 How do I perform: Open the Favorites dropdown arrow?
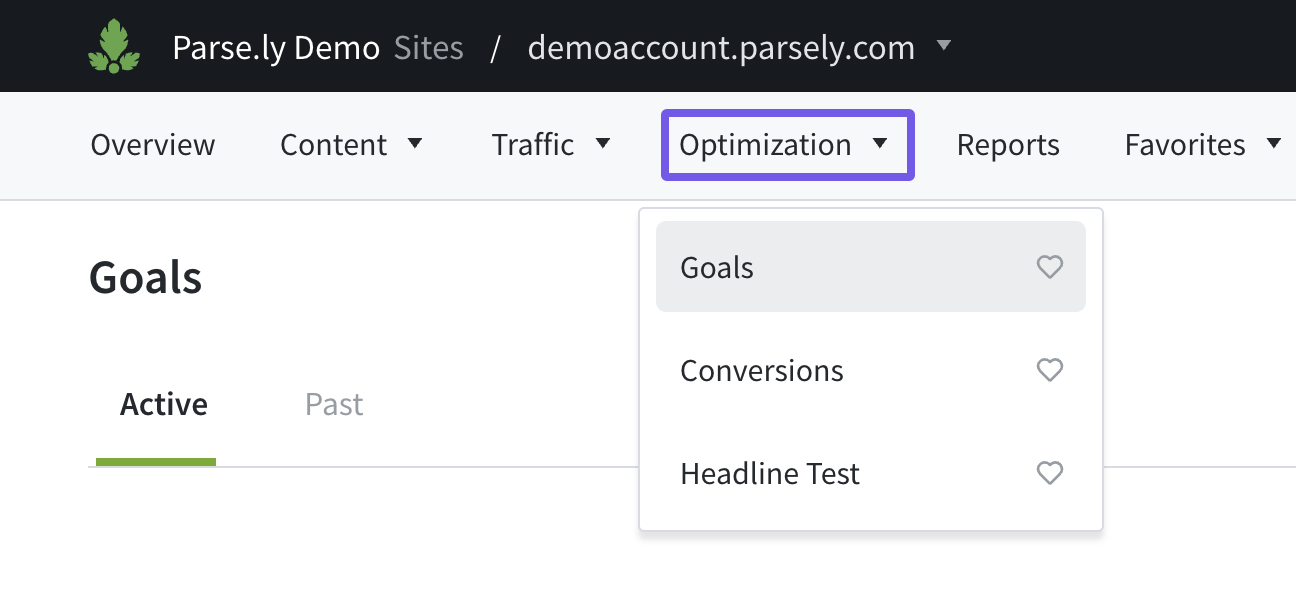(x=1273, y=144)
